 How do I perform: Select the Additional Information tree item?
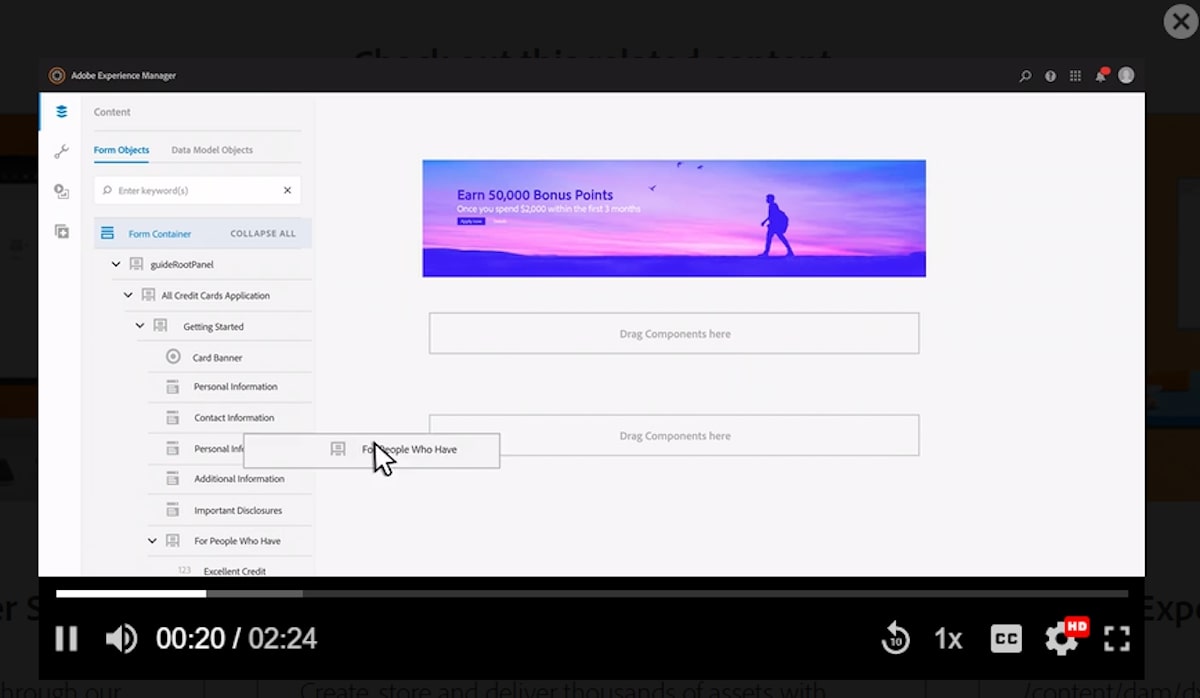(x=239, y=479)
